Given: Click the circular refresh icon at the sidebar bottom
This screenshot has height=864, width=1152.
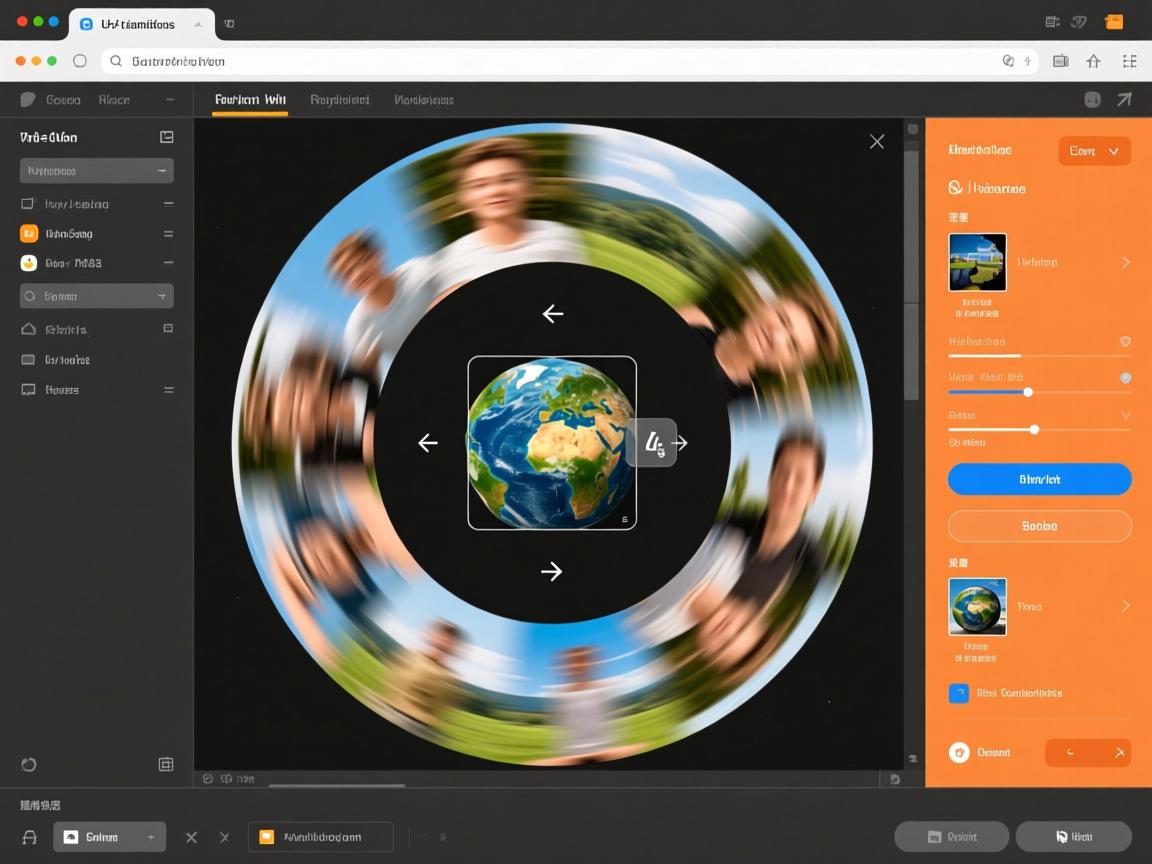Looking at the screenshot, I should (29, 765).
